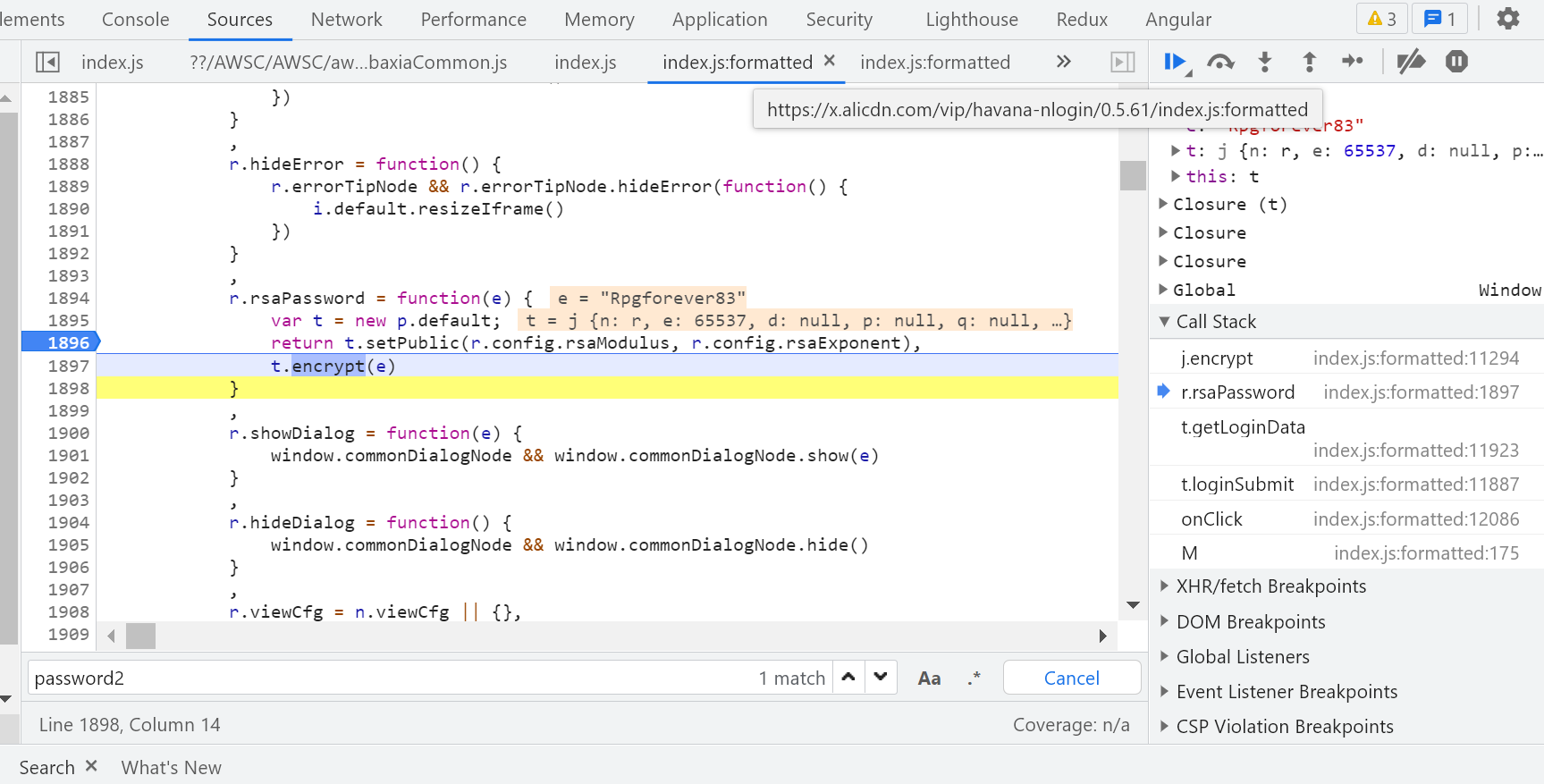The width and height of the screenshot is (1544, 784).
Task: Open the Security panel
Action: click(839, 20)
